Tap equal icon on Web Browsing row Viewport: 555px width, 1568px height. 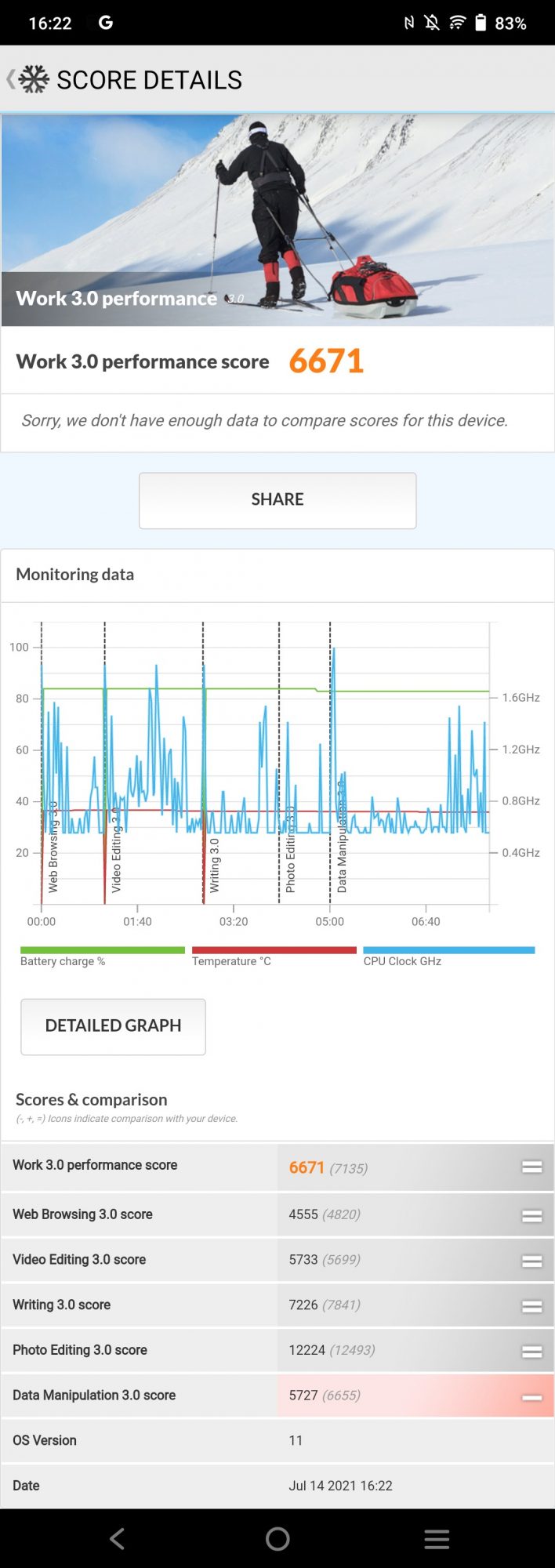coord(531,1215)
